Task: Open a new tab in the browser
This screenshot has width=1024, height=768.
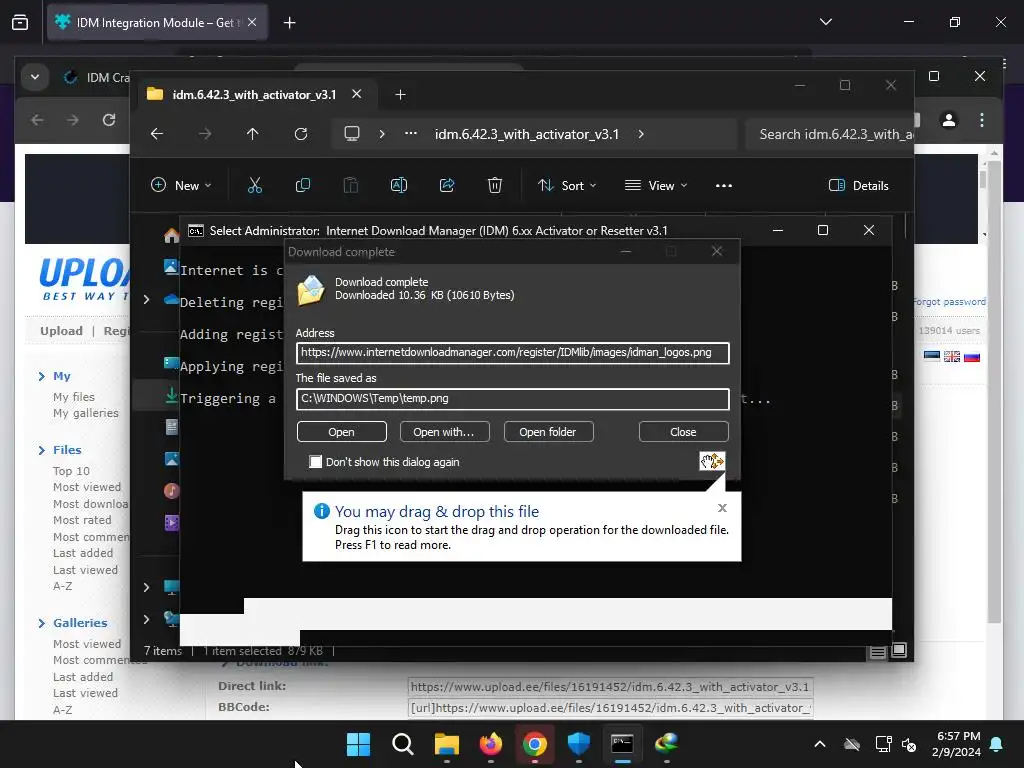Action: pyautogui.click(x=289, y=23)
